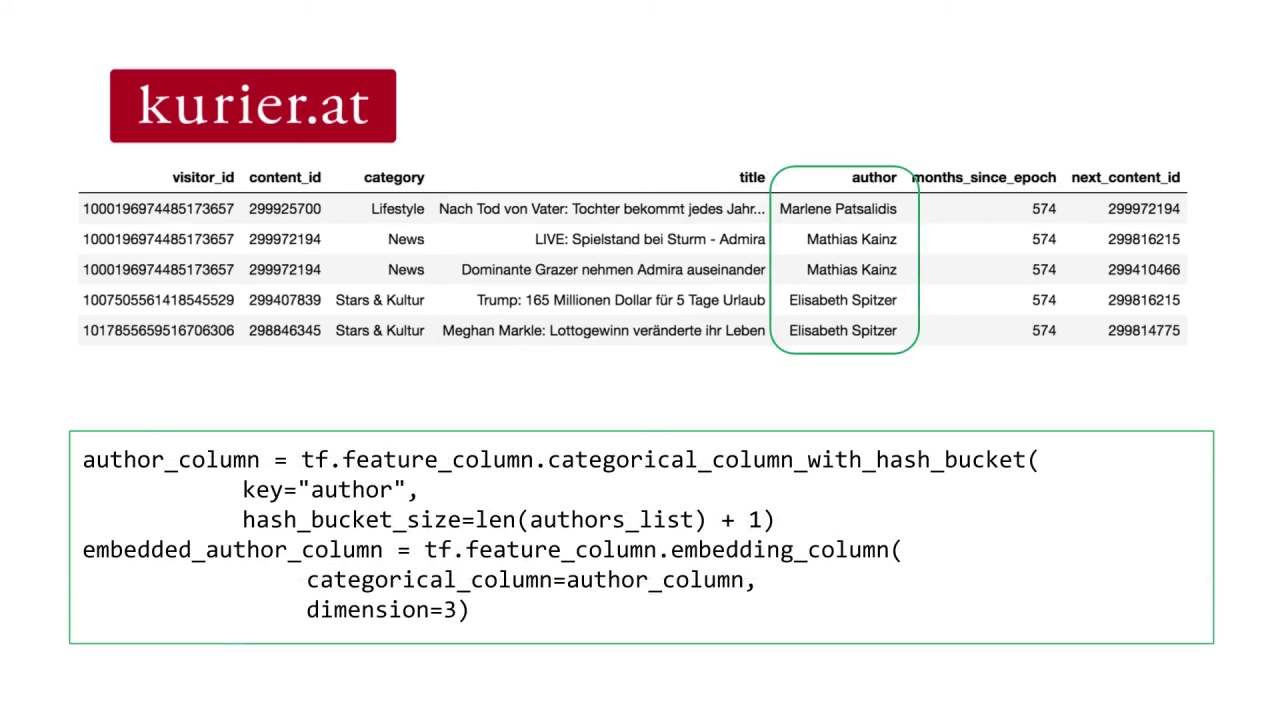Select the Stars & Kultur cell about Trump
This screenshot has height=720, width=1280.
pyautogui.click(x=379, y=300)
